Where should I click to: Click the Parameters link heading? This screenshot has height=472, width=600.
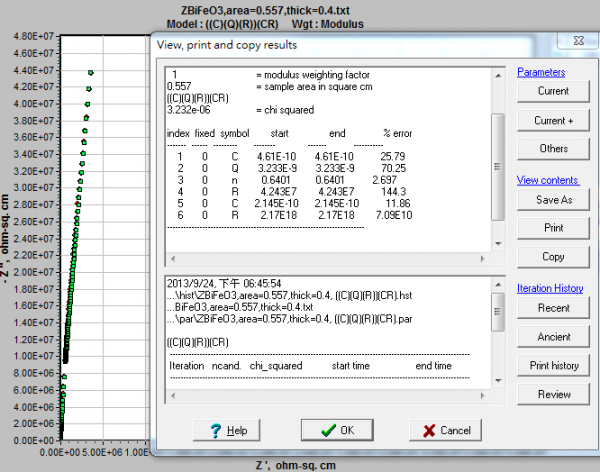click(541, 72)
